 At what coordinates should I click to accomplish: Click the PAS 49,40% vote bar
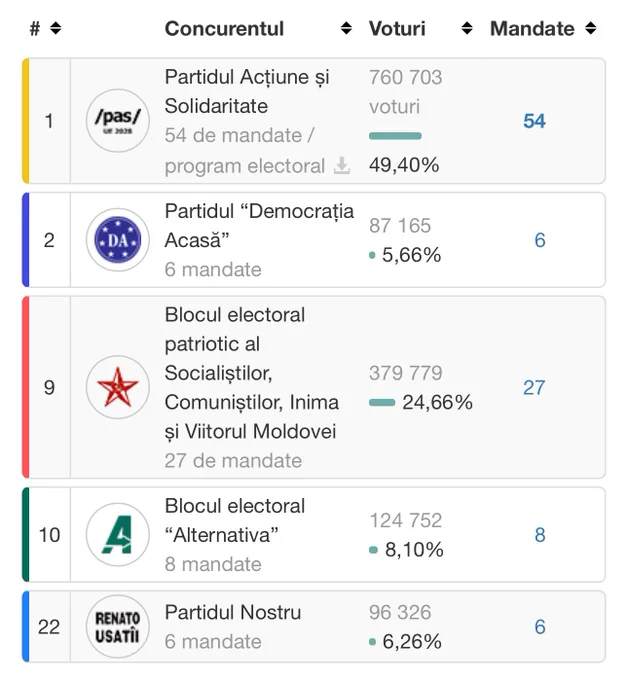coord(395,136)
